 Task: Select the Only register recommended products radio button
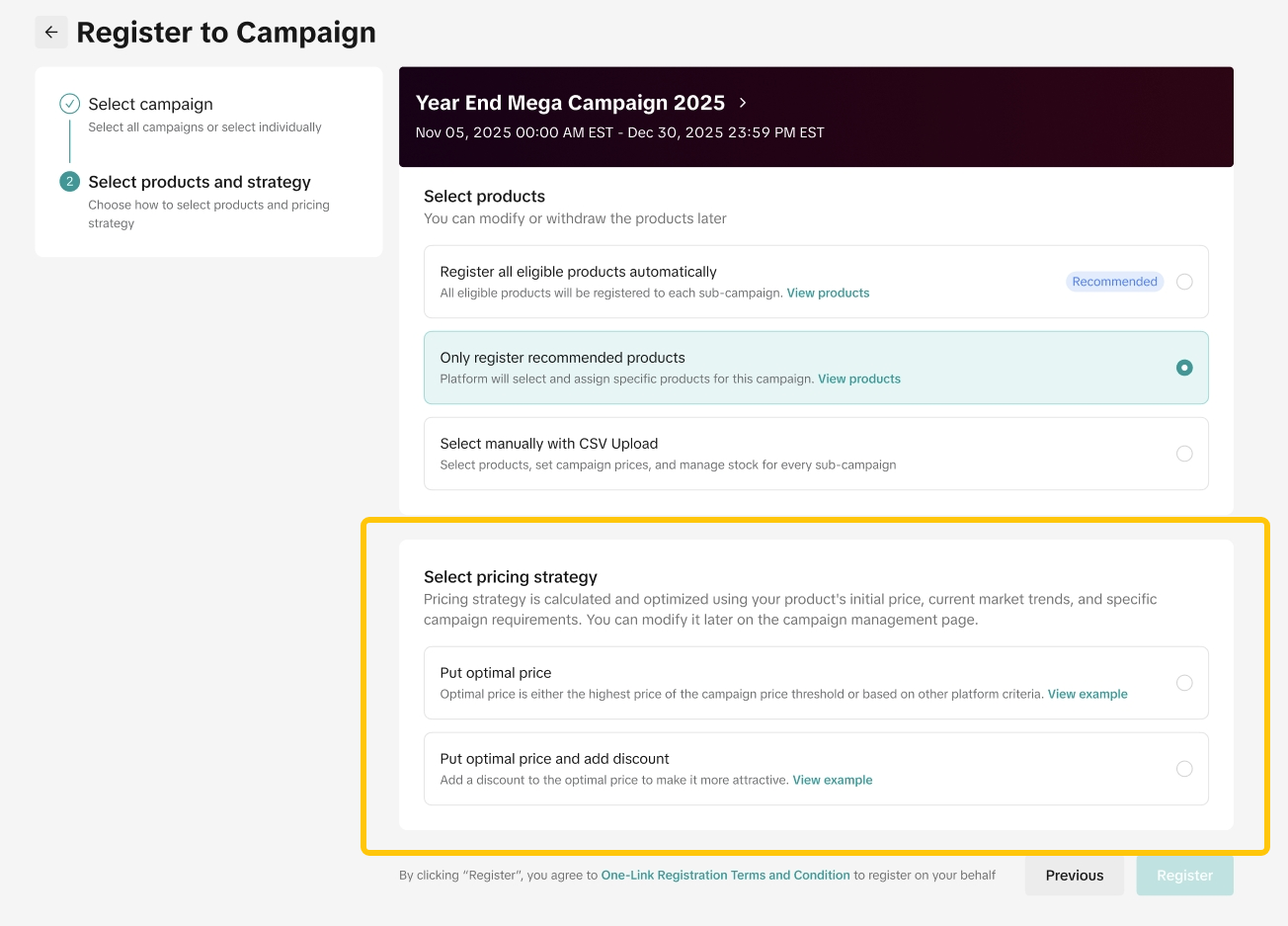[1184, 368]
